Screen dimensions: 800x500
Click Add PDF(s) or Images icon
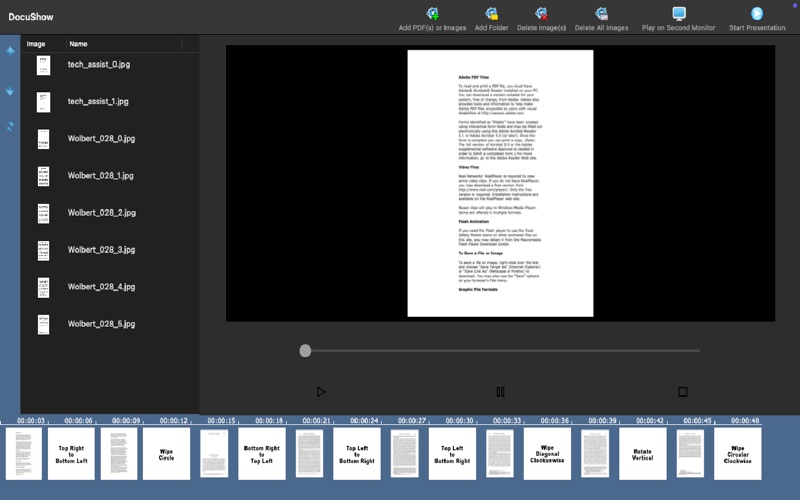pos(432,14)
